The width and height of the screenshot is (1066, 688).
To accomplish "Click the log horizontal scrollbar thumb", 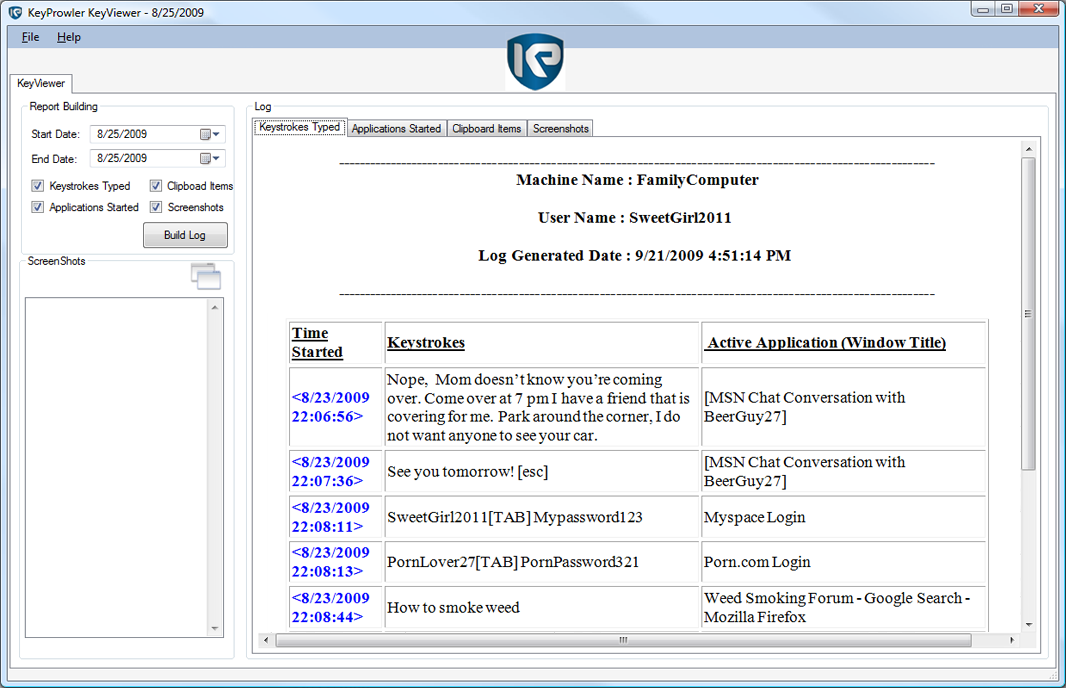I will [623, 640].
